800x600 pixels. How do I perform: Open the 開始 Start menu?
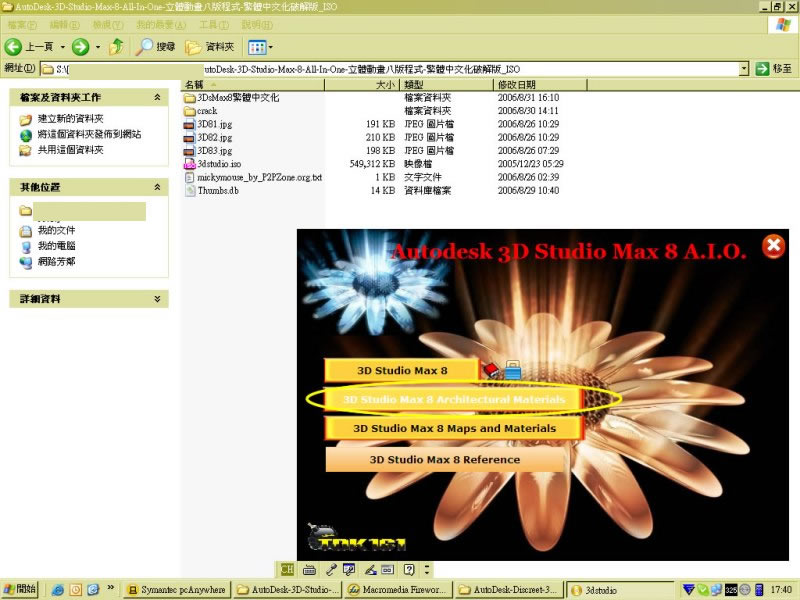tap(20, 589)
